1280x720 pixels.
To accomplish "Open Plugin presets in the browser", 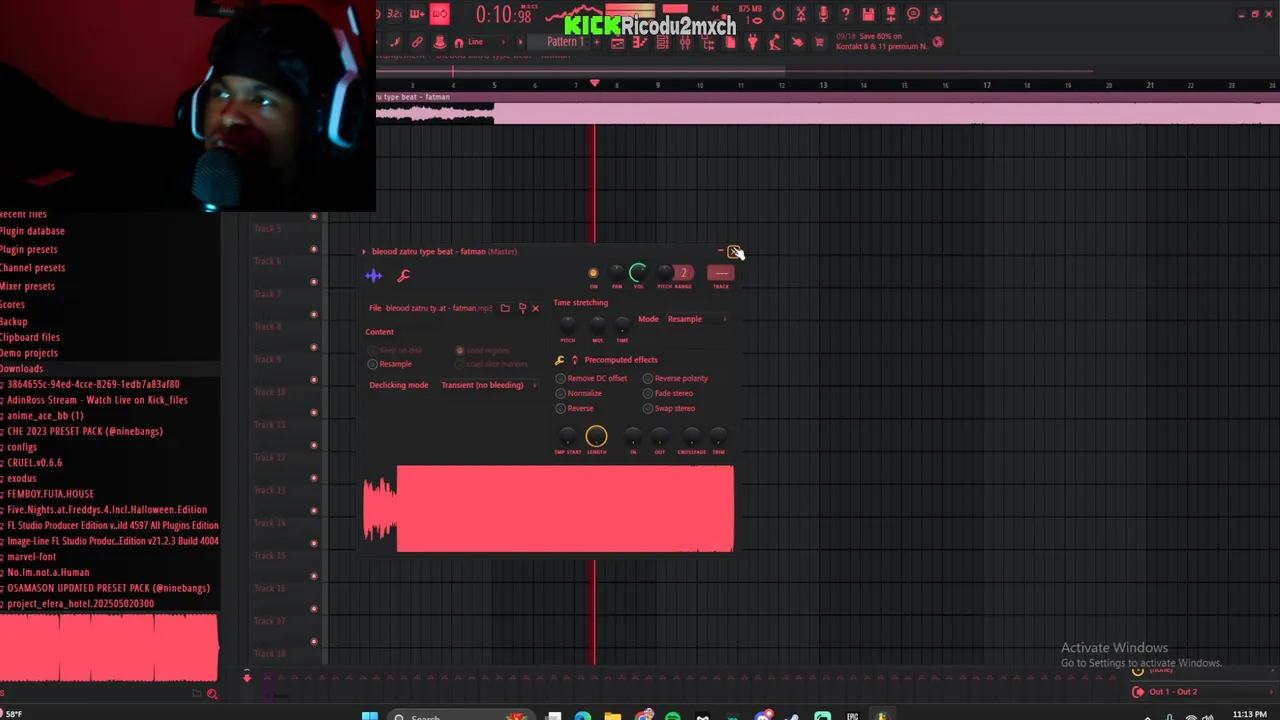I will click(28, 249).
